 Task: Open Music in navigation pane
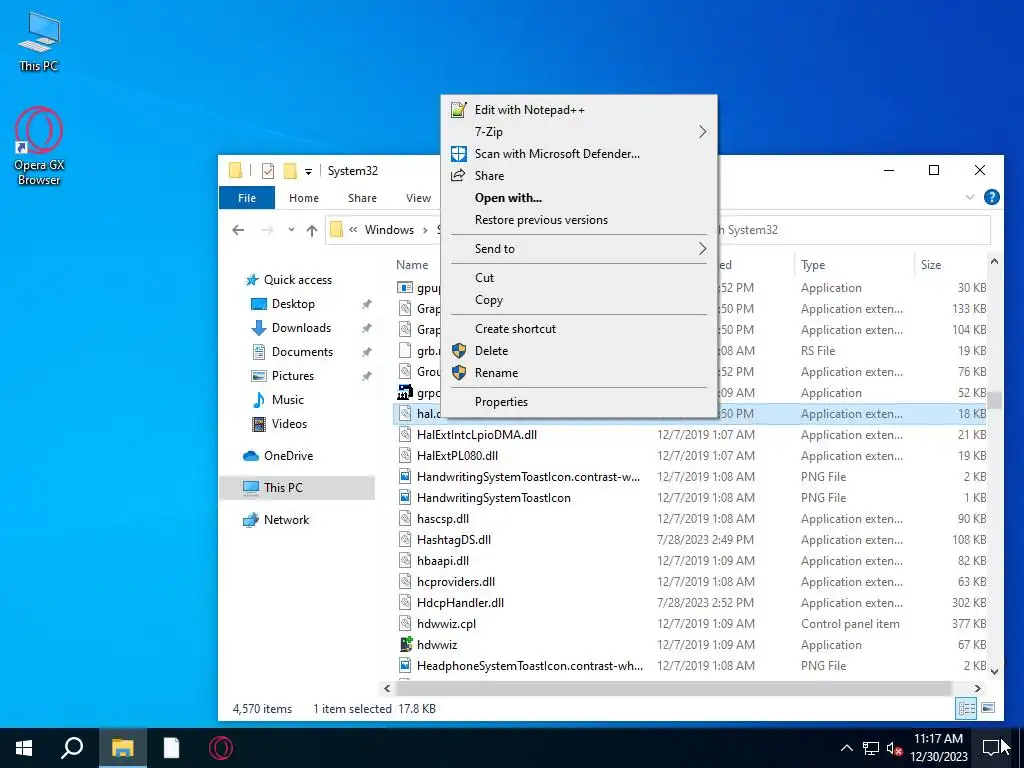287,400
